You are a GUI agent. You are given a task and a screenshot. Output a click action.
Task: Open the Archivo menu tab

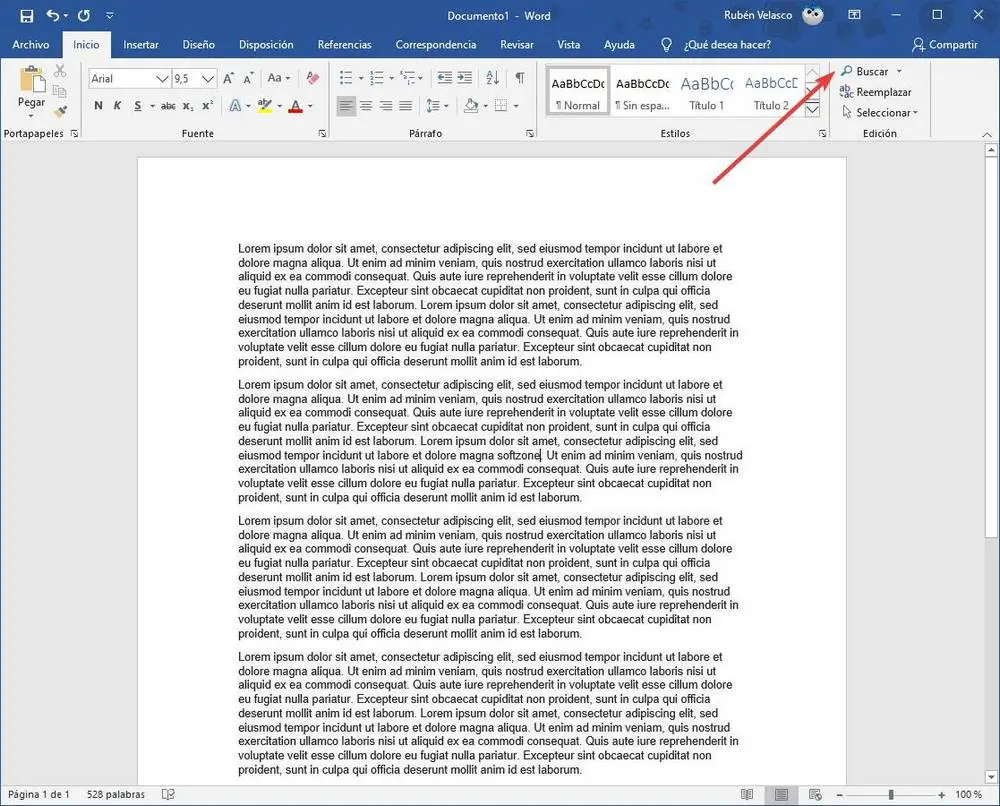[31, 45]
